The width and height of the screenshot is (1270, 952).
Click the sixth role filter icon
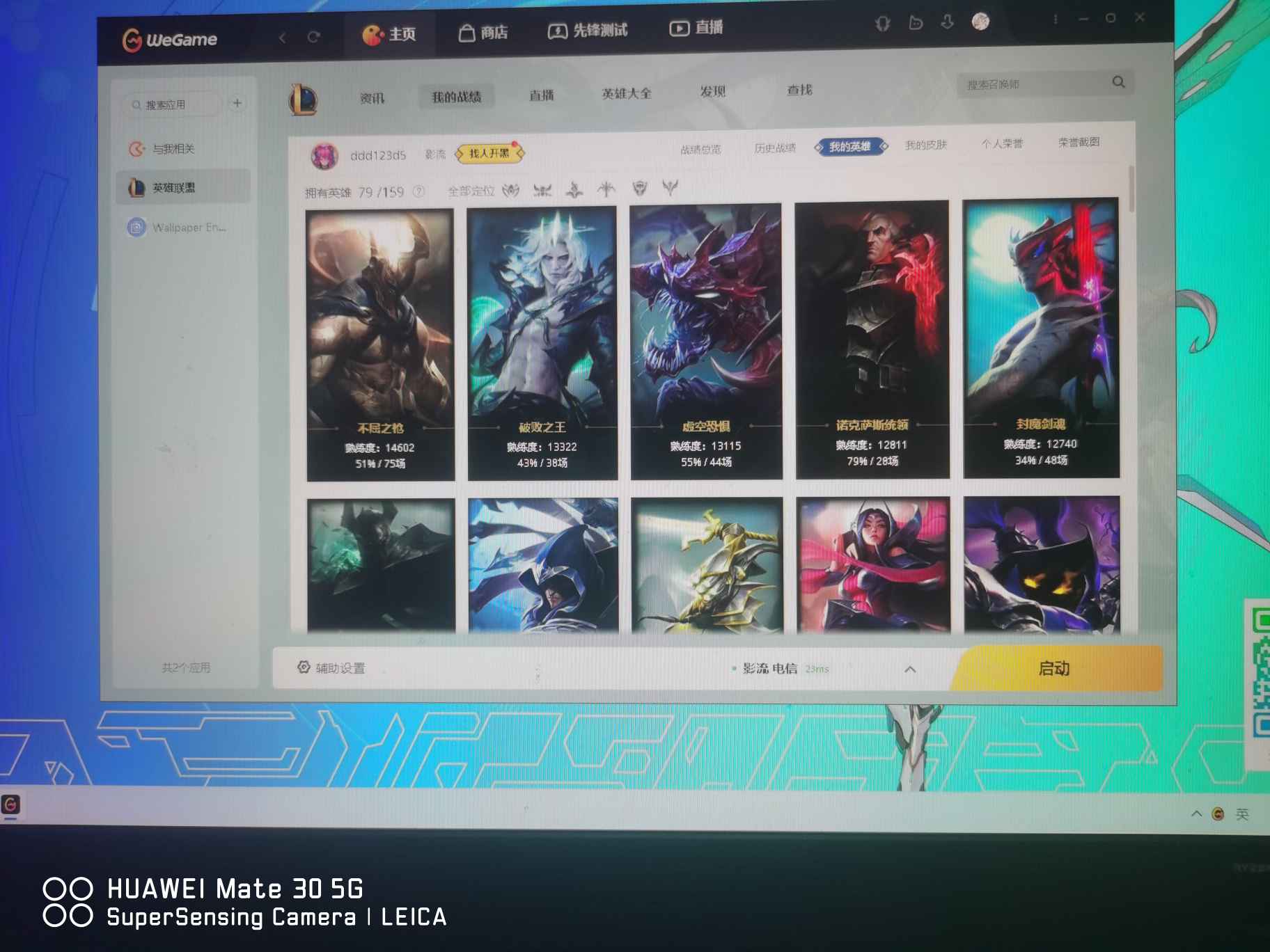pos(670,187)
